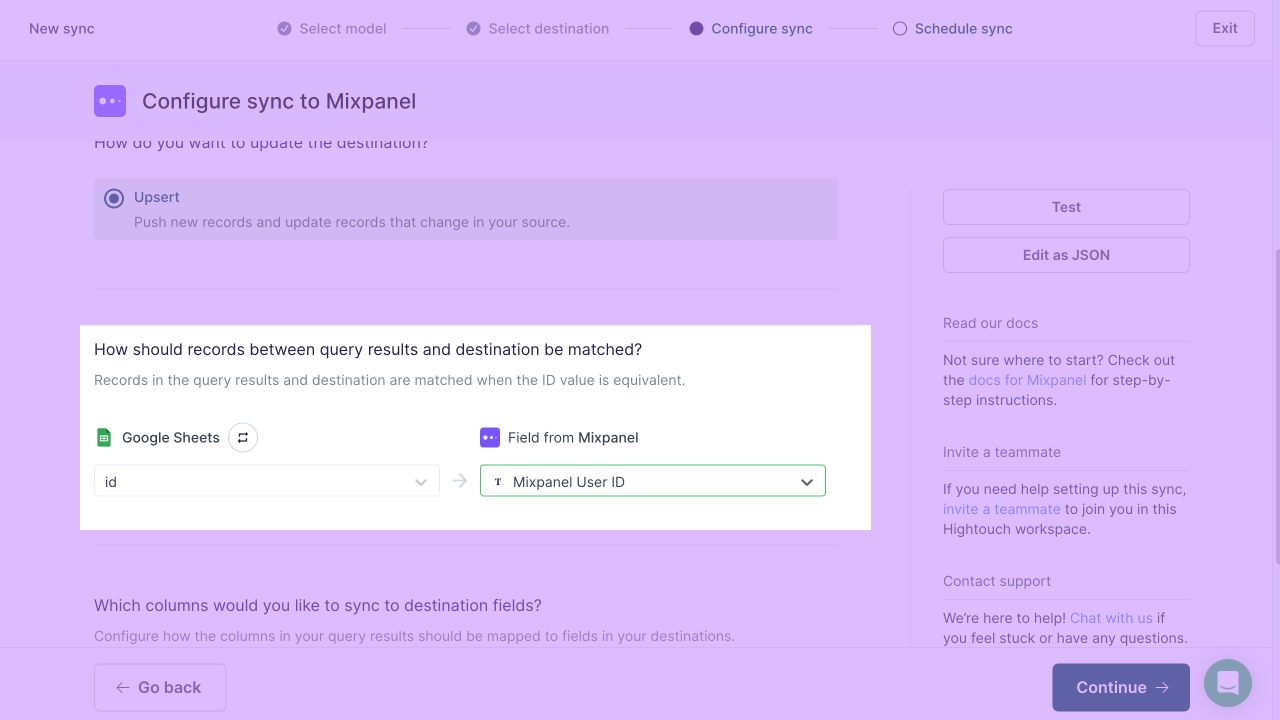Click the Which columns to sync heading
The width and height of the screenshot is (1280, 720).
[318, 605]
